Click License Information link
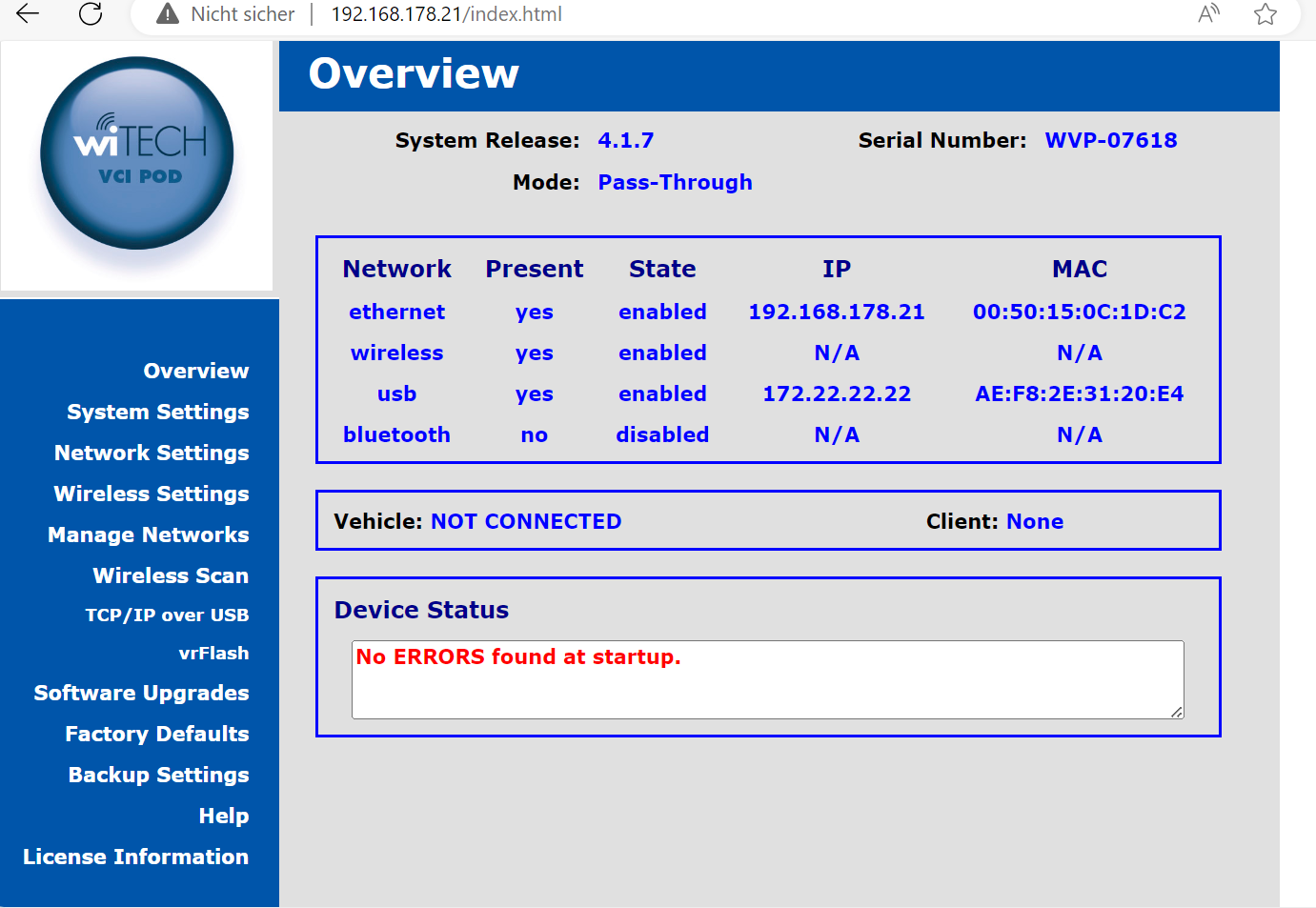The width and height of the screenshot is (1316, 908). coord(135,857)
